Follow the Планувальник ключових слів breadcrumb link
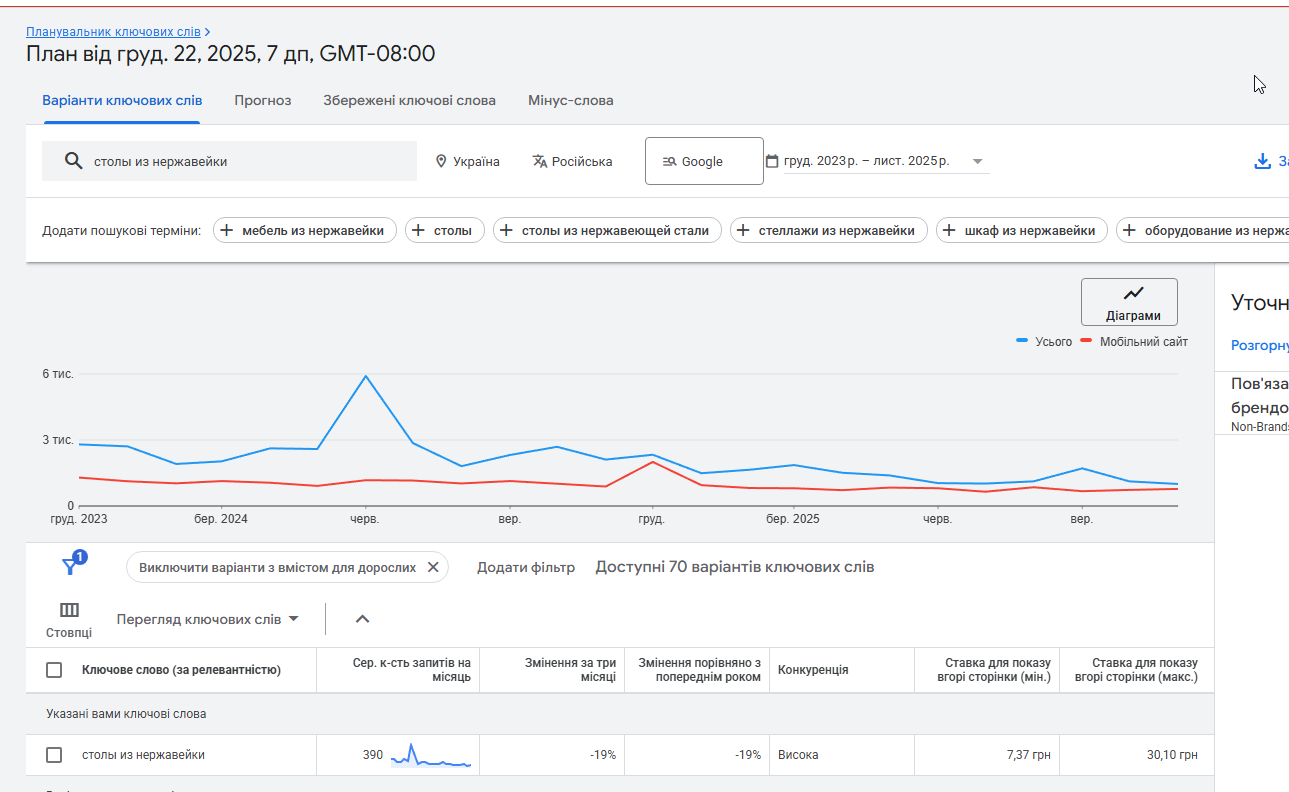Screen dimensions: 1289x792 113,32
